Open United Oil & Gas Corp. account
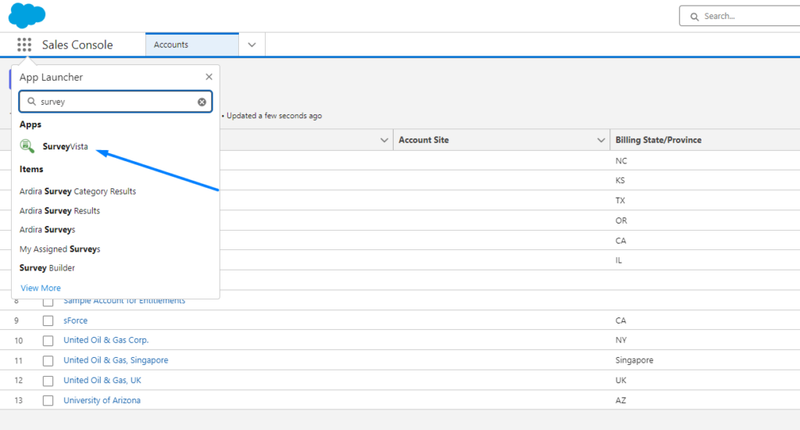The image size is (800, 430). tap(106, 340)
